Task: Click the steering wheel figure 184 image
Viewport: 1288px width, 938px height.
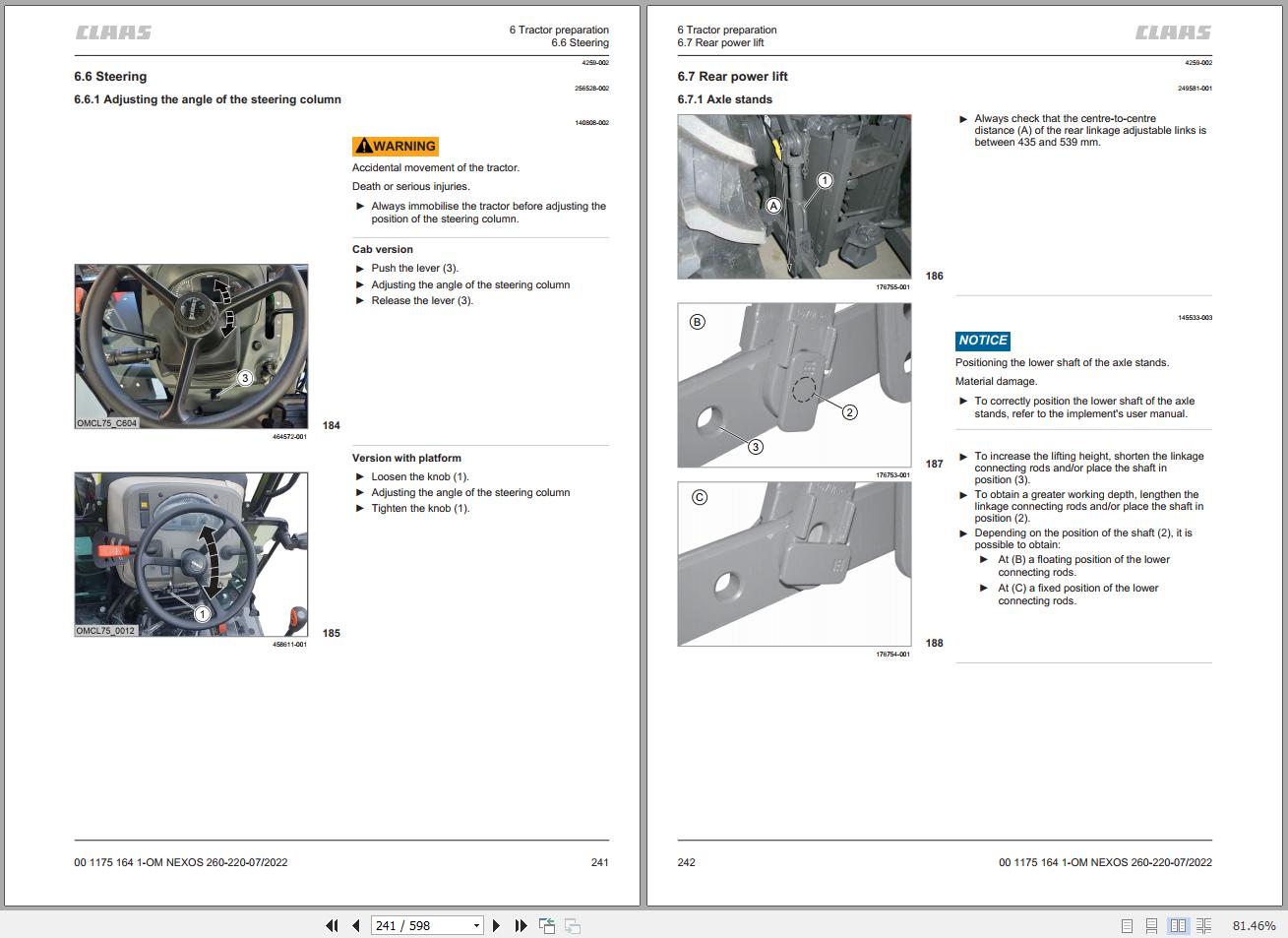Action: point(192,346)
